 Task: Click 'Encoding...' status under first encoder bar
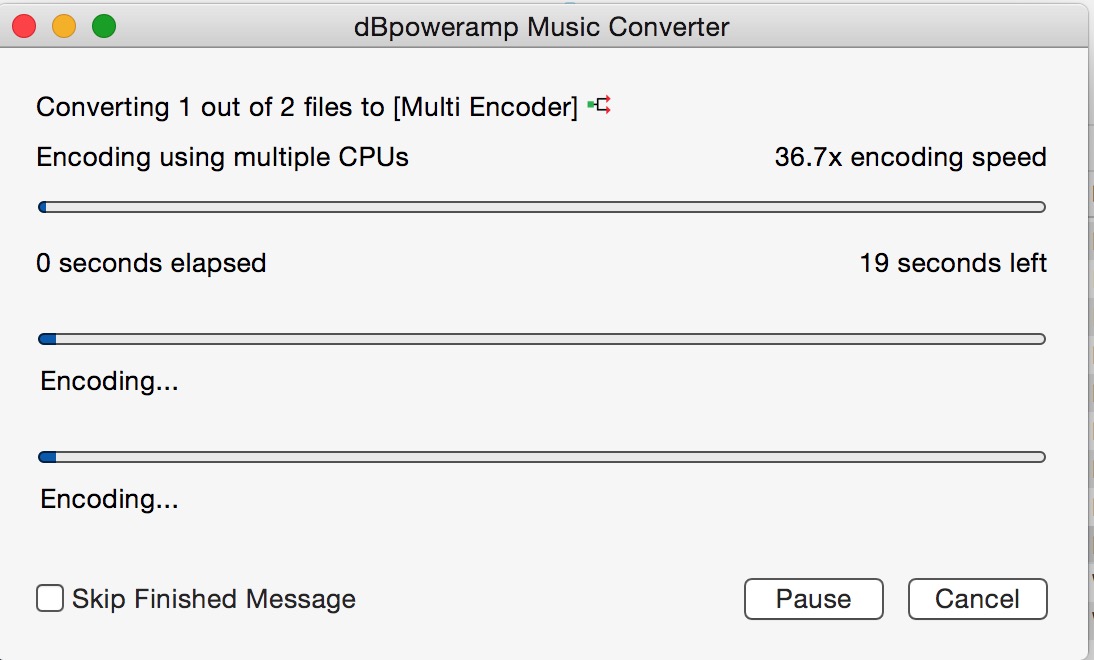[109, 381]
